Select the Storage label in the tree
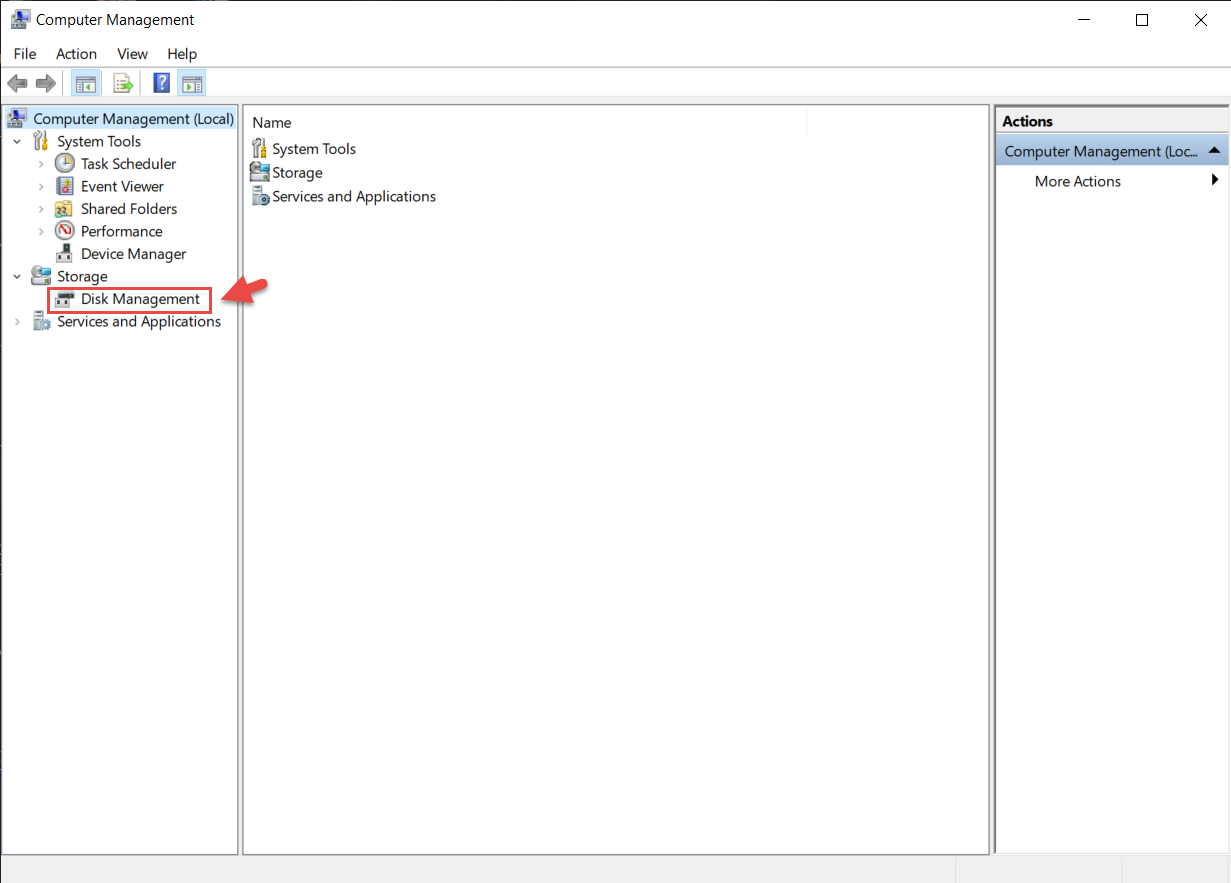This screenshot has width=1231, height=883. 82,276
